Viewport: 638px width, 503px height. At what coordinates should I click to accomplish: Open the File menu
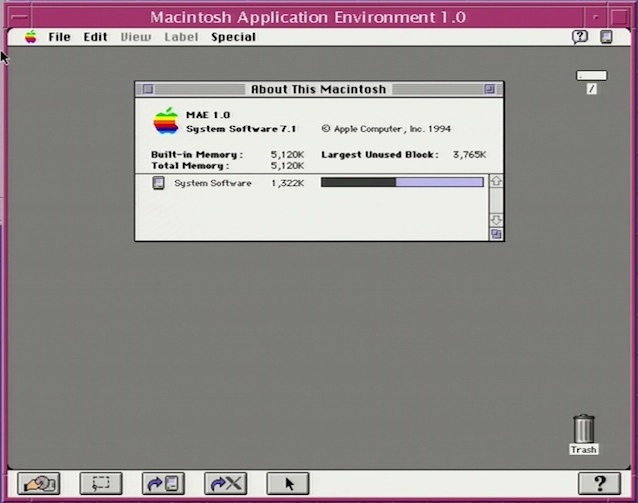tap(59, 37)
